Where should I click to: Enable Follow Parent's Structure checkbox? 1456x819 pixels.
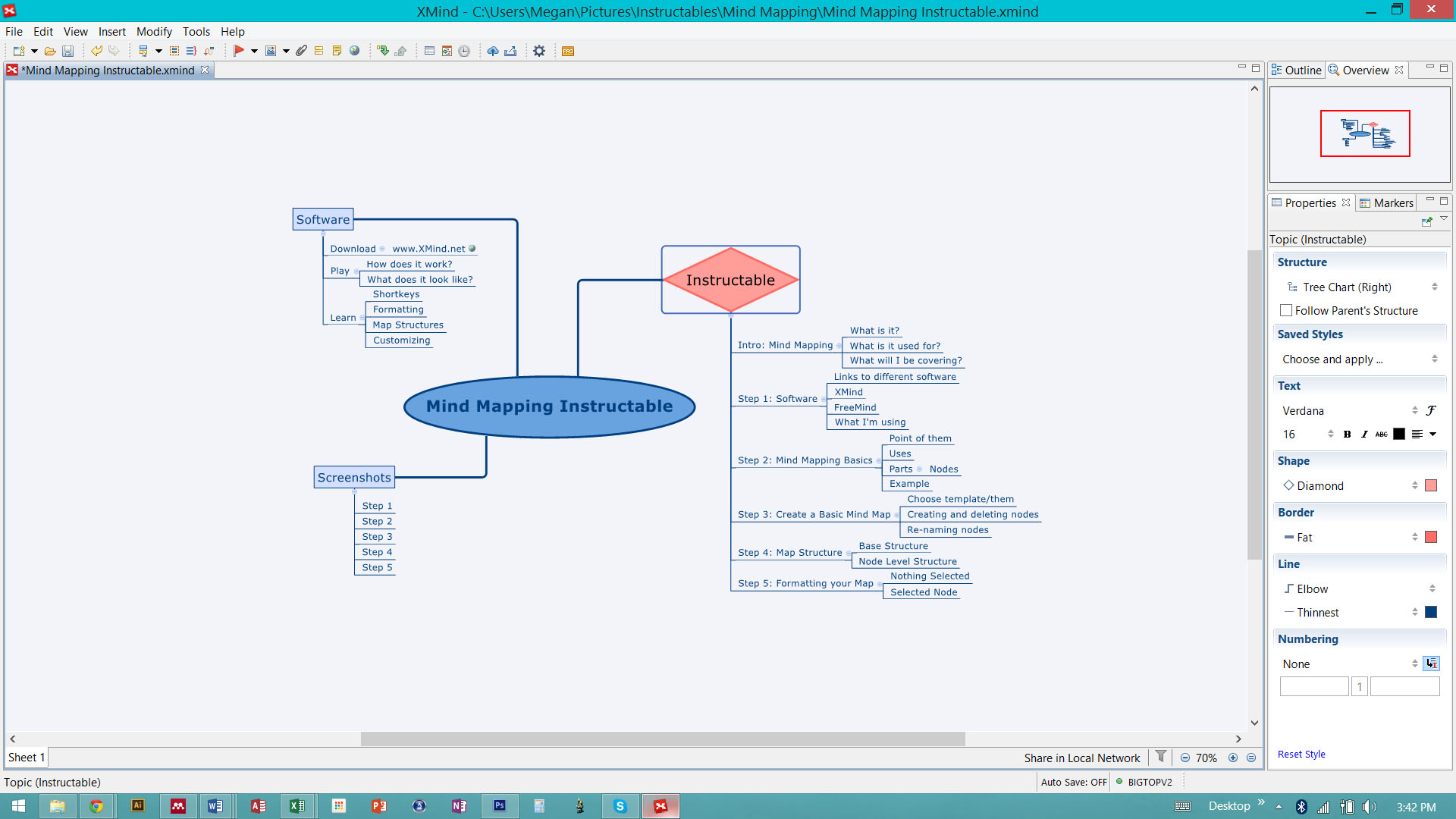[x=1286, y=311]
